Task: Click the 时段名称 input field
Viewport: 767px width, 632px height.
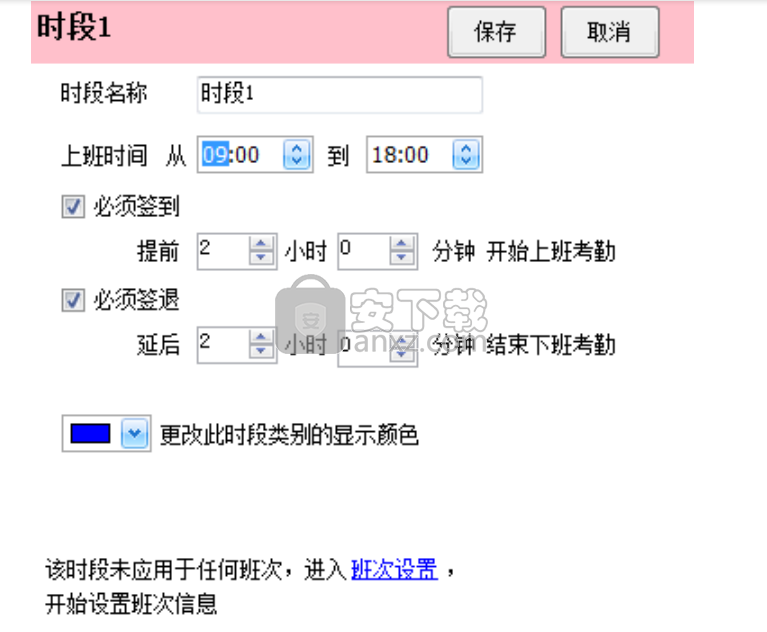Action: (339, 94)
